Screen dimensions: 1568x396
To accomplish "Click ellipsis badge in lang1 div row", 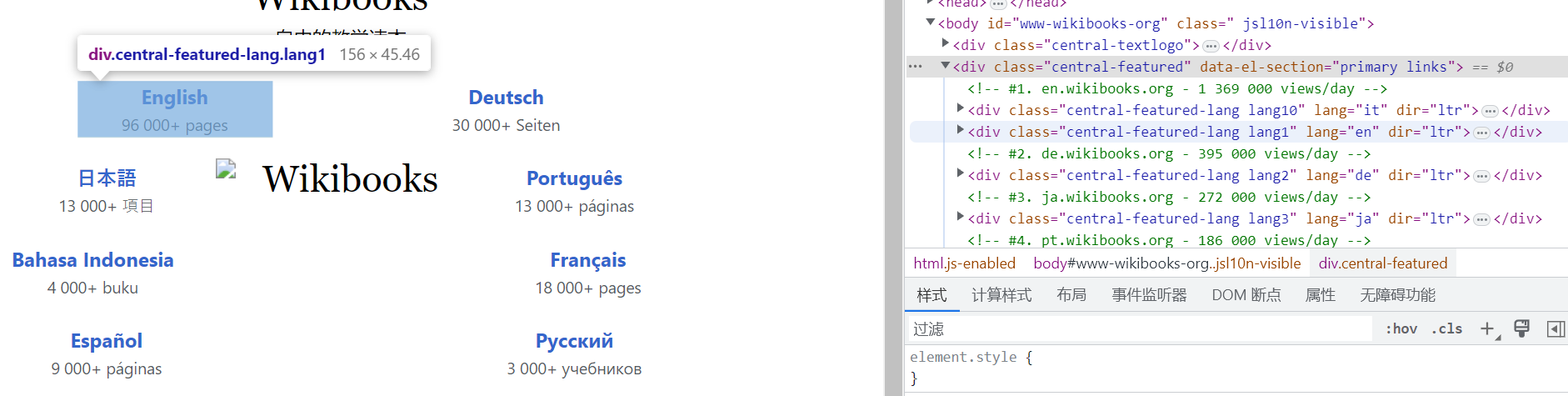I will tap(1481, 133).
